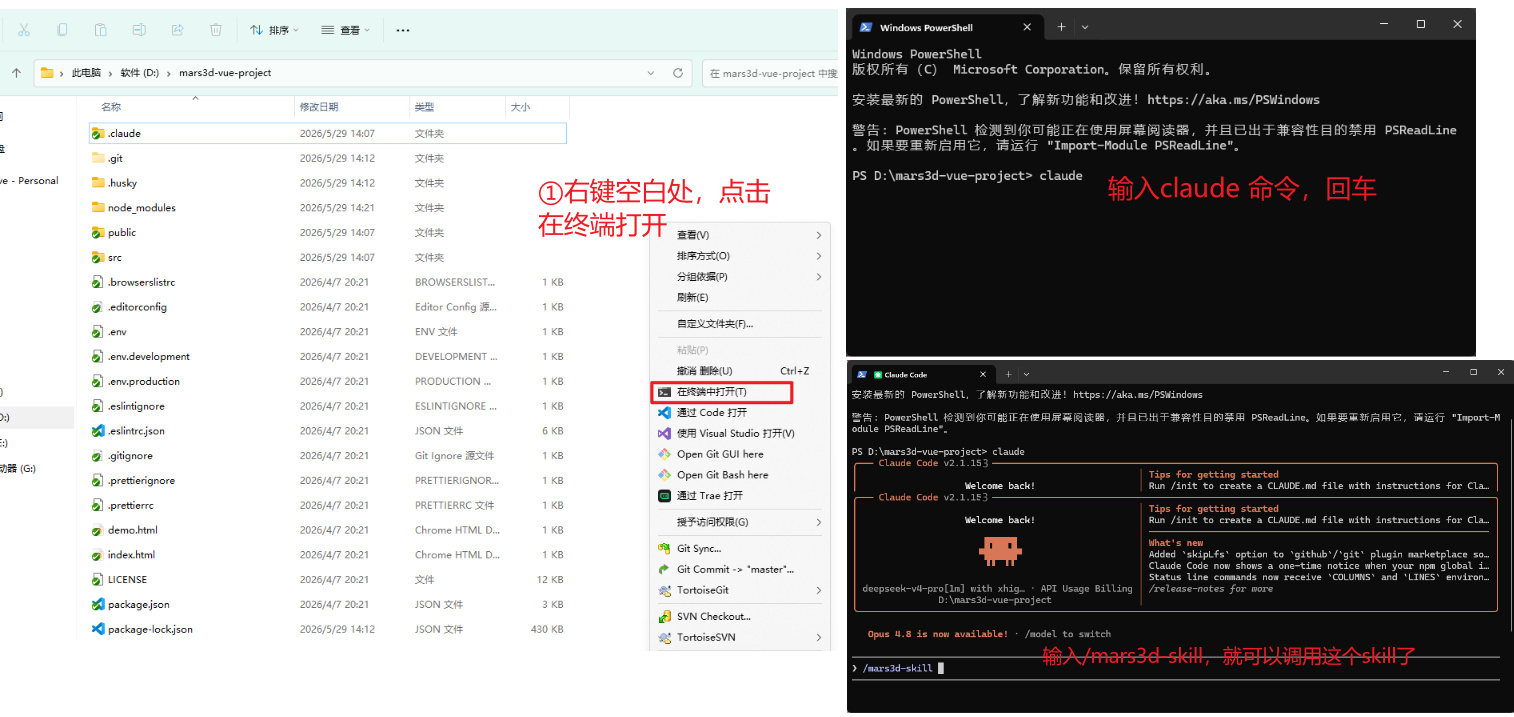Click the .claude folder icon
The height and width of the screenshot is (717, 1514).
click(98, 133)
